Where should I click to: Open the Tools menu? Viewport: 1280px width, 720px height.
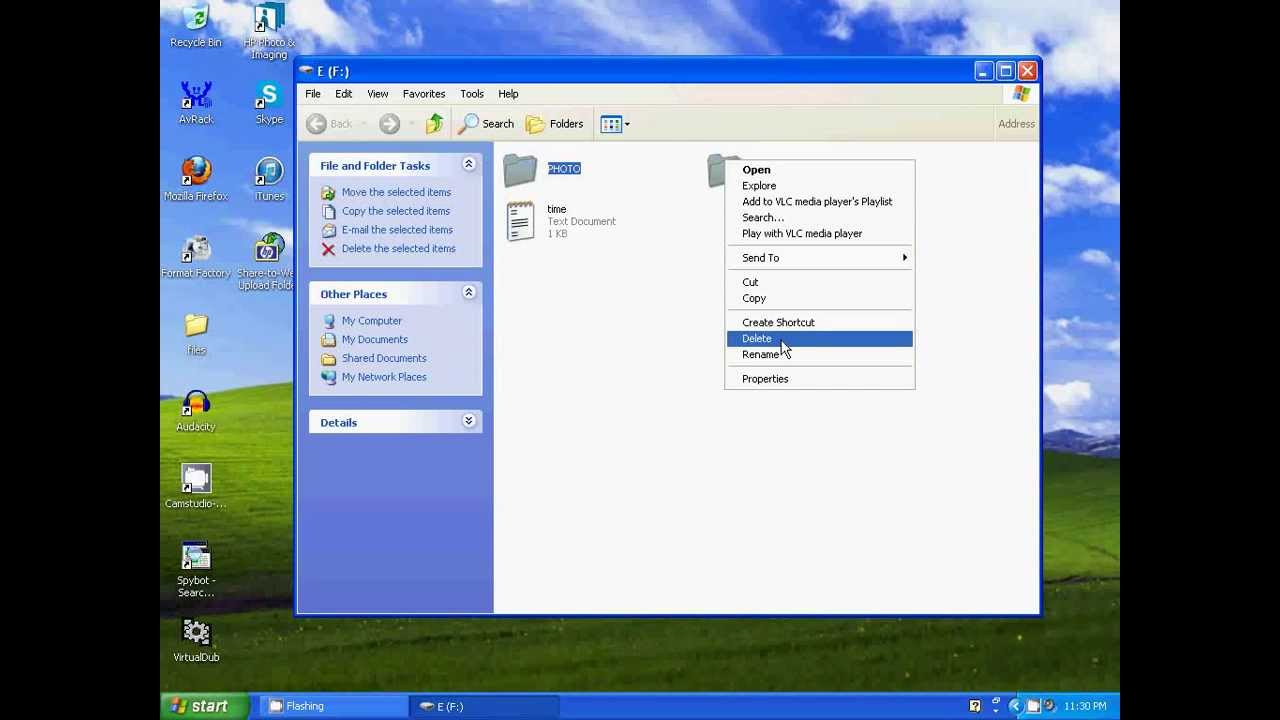pos(472,94)
